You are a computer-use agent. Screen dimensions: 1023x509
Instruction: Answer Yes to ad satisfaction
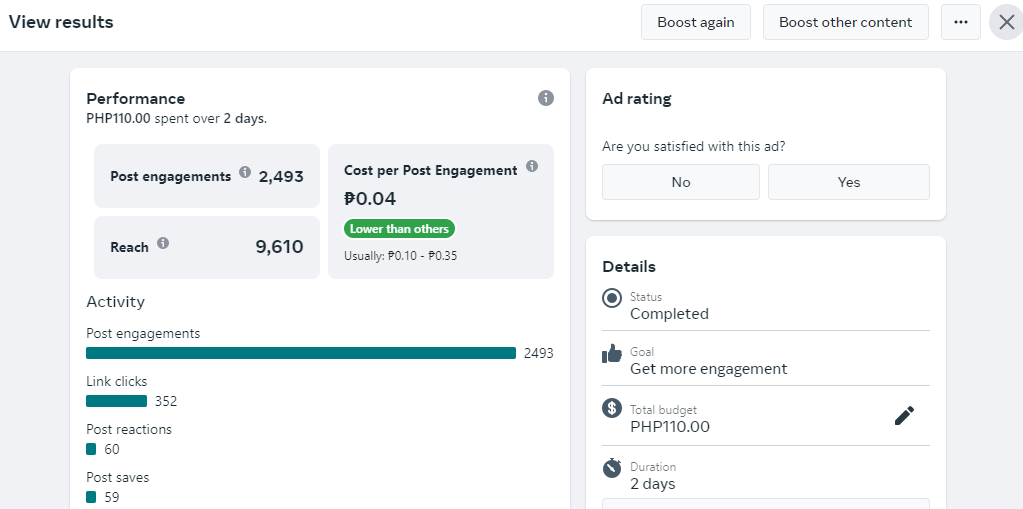pos(849,182)
